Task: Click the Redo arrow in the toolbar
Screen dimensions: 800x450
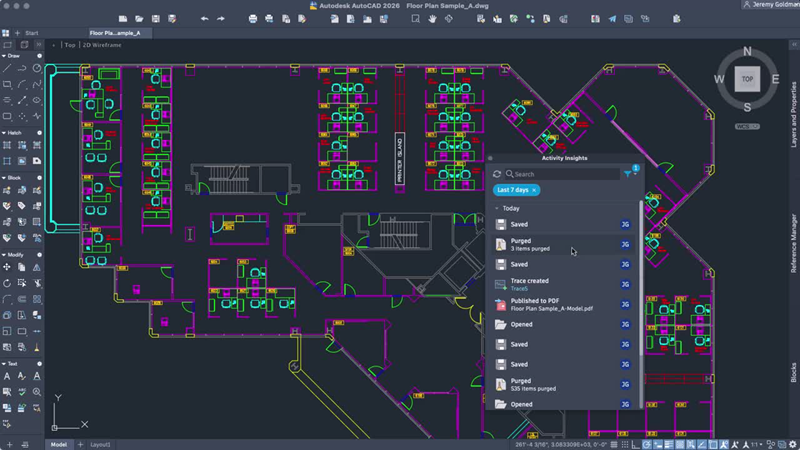Action: click(x=220, y=19)
